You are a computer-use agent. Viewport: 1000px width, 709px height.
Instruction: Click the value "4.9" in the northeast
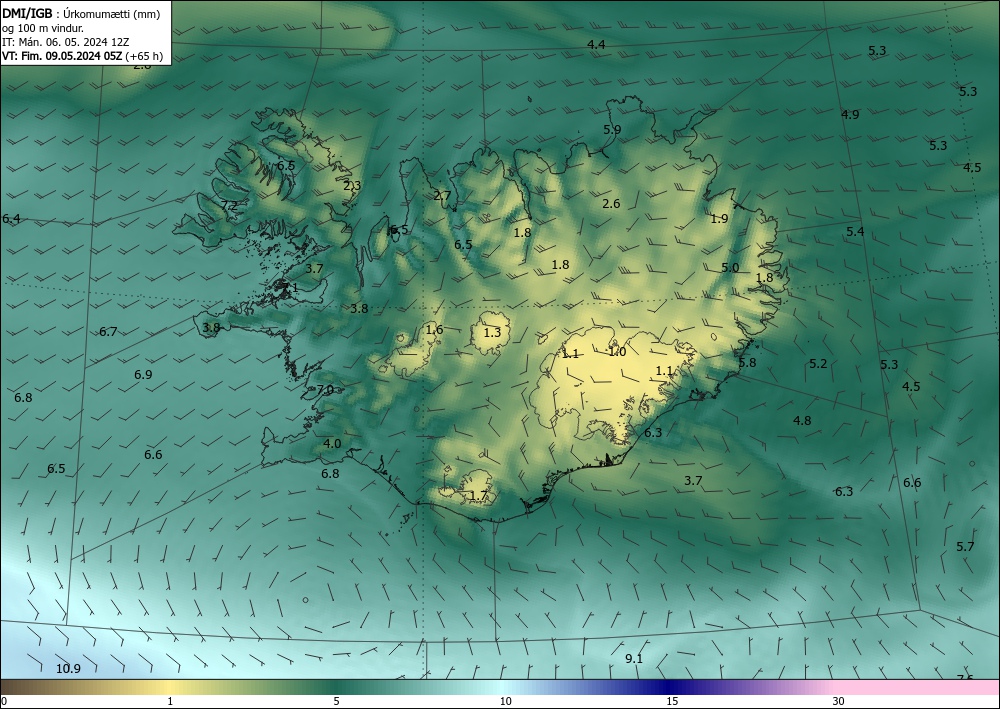pyautogui.click(x=849, y=115)
